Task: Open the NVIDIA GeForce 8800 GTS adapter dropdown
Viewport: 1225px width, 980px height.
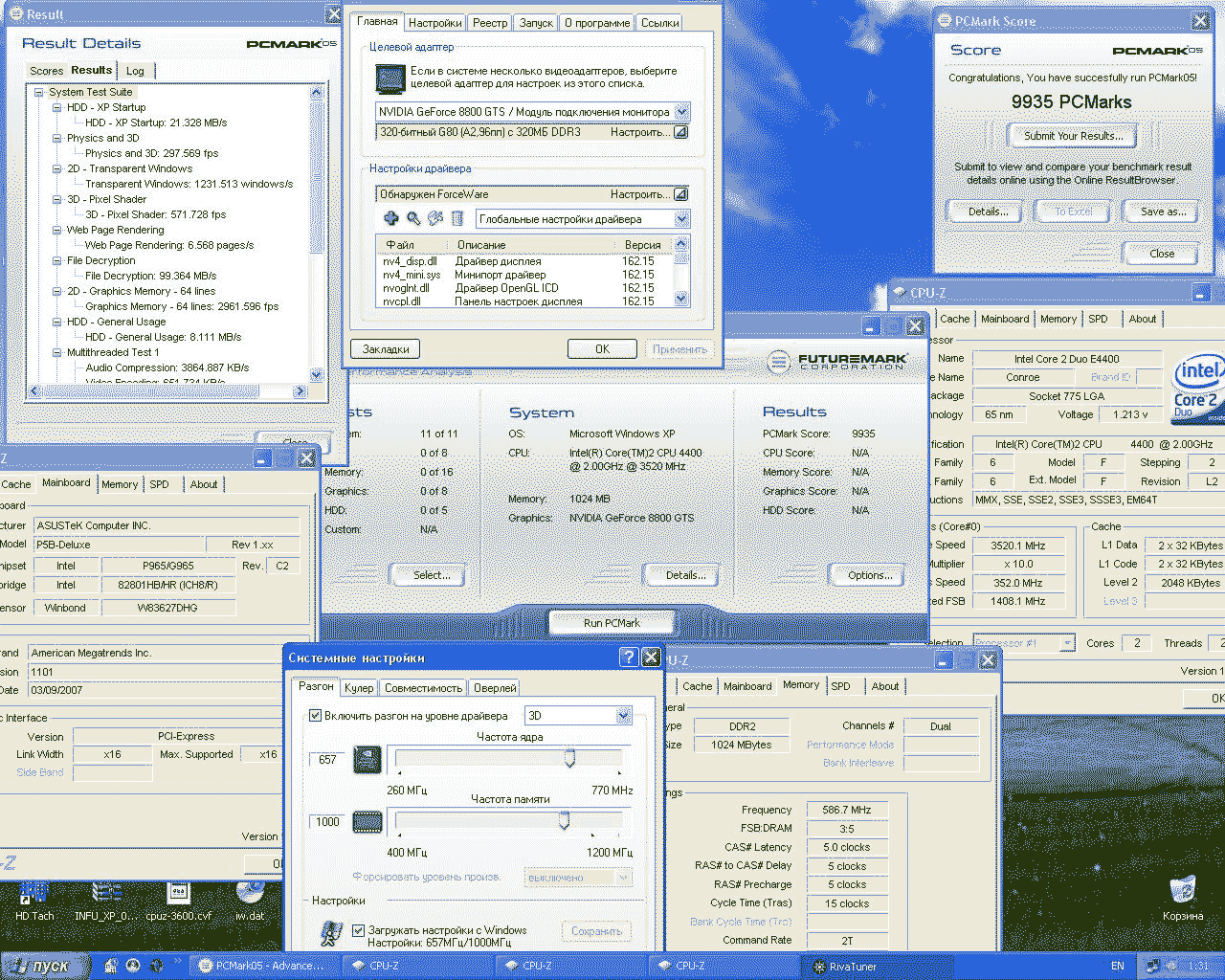Action: coord(681,112)
